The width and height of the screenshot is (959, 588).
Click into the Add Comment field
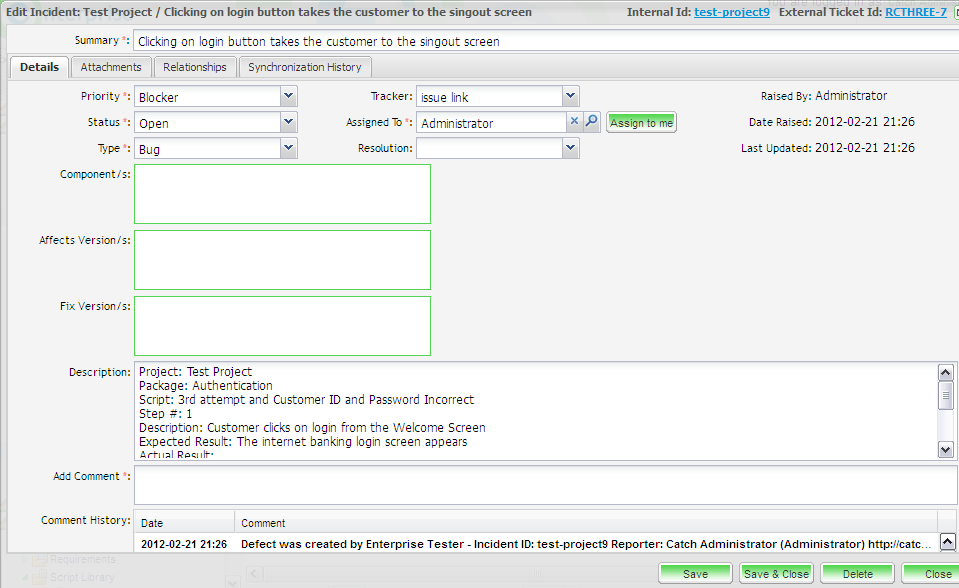[x=545, y=485]
